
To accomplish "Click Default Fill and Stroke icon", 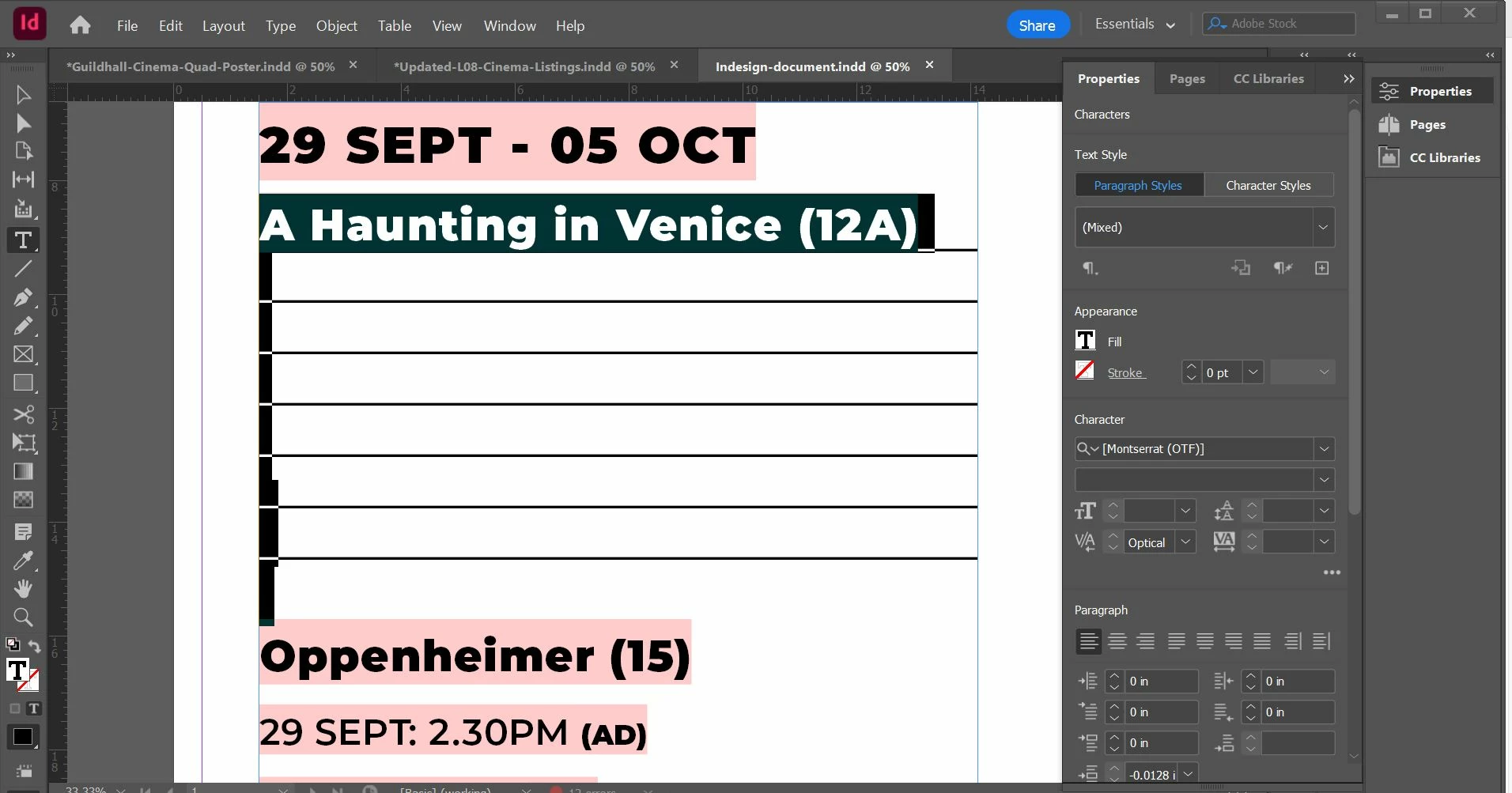I will tap(13, 644).
